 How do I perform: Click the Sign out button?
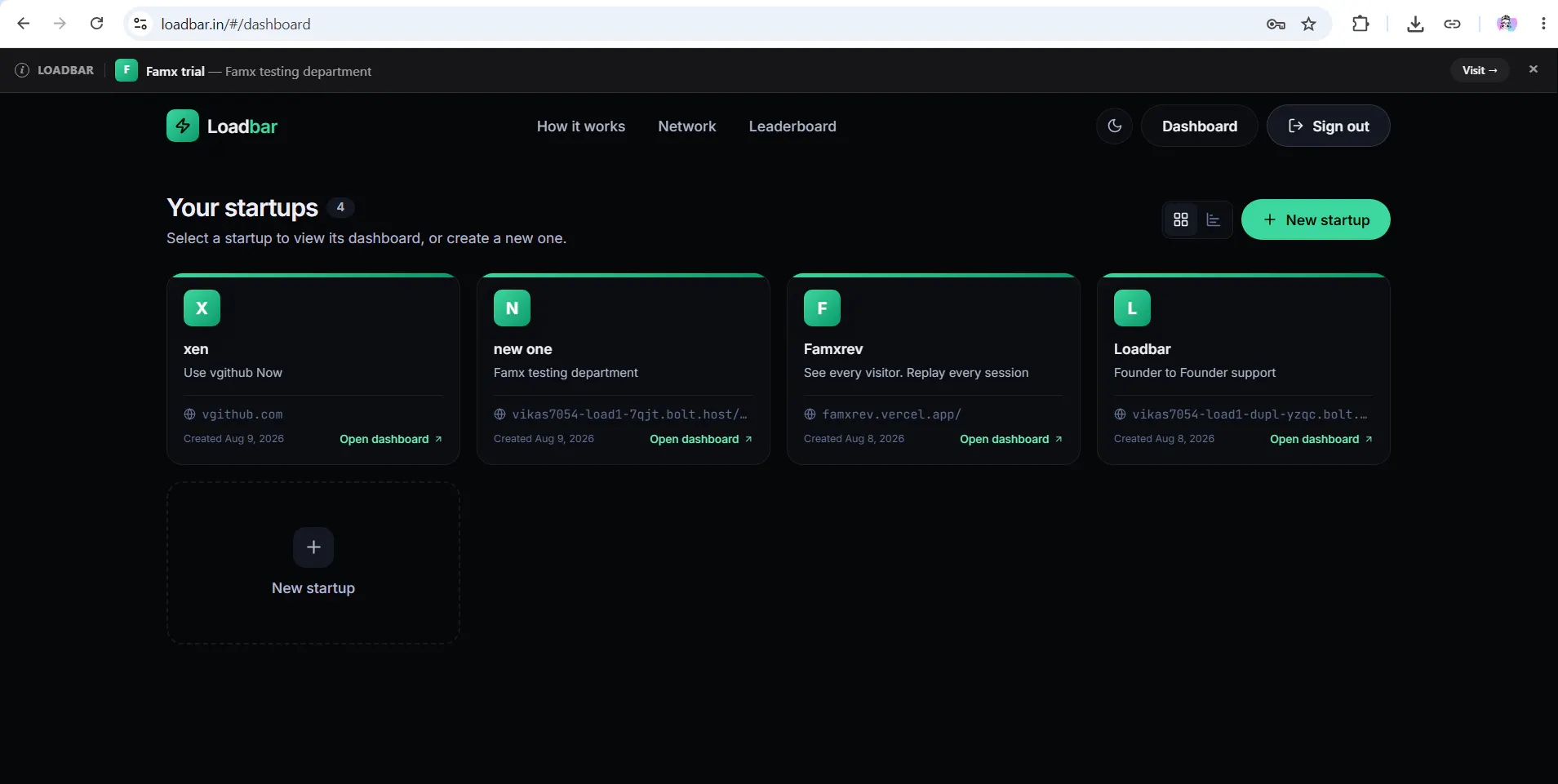1328,126
